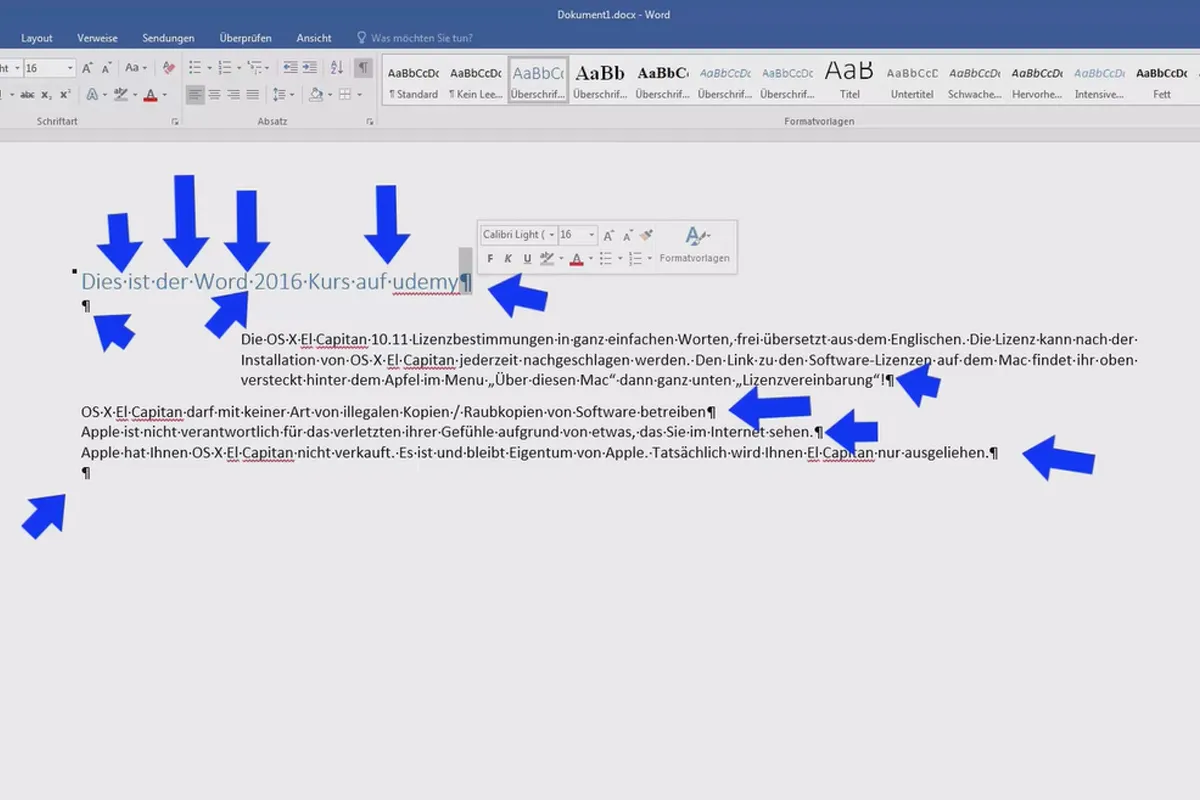Increase paragraph indent
The height and width of the screenshot is (800, 1200).
(310, 68)
